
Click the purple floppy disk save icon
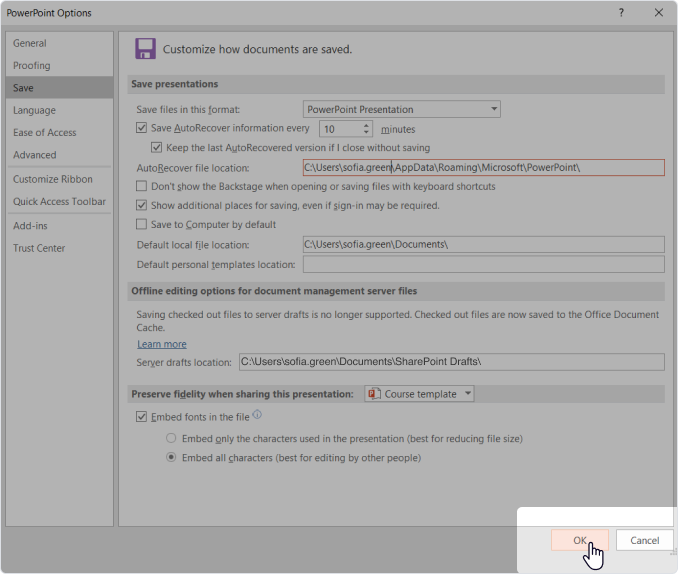[x=145, y=48]
